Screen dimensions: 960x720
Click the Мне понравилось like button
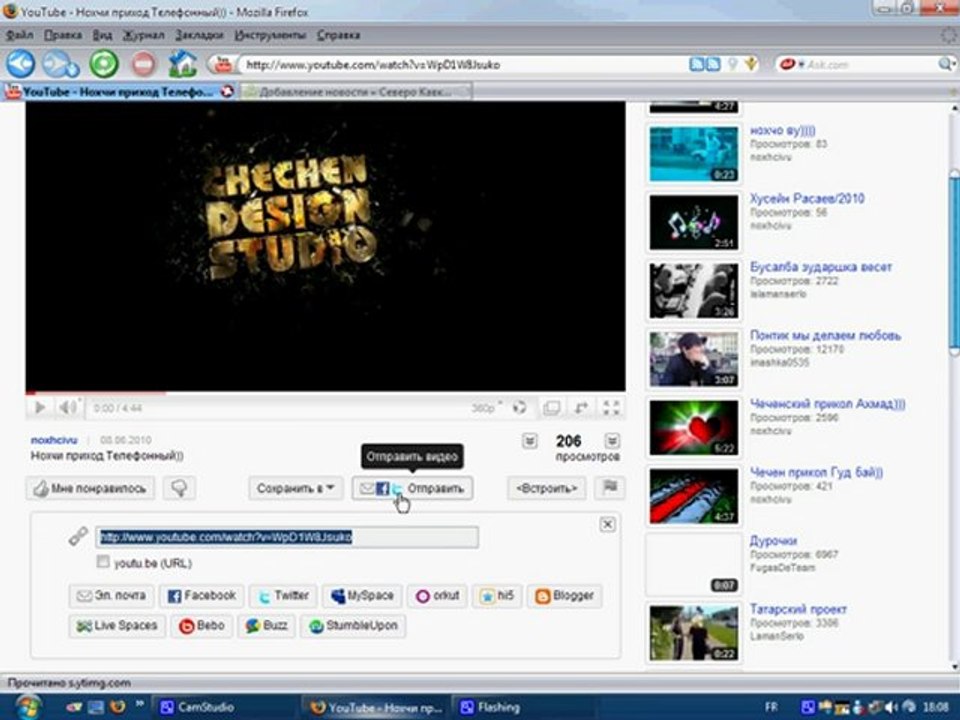[90, 488]
